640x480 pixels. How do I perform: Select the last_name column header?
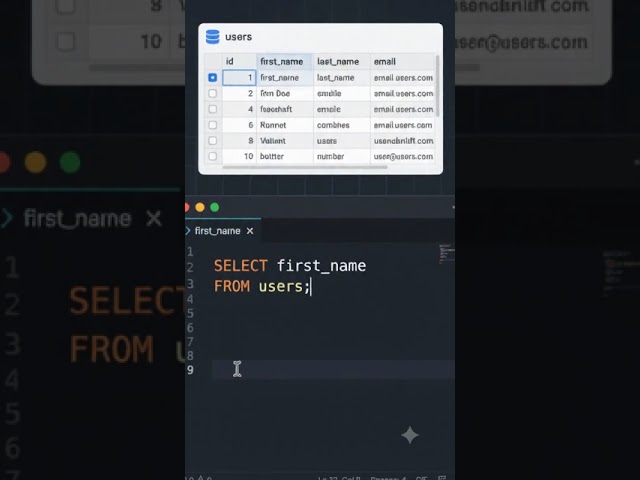[342, 61]
